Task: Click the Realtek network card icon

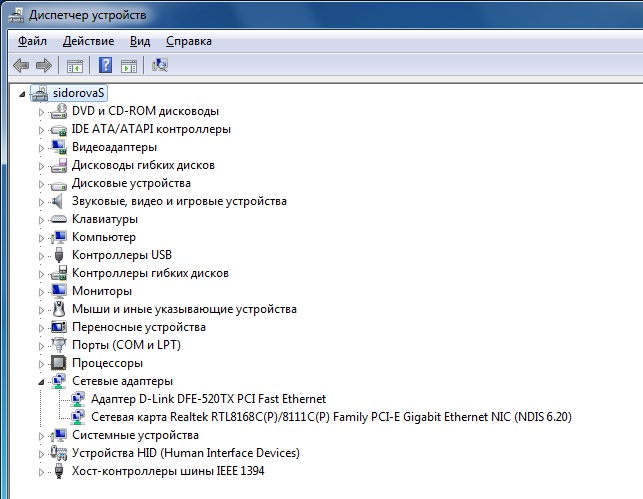Action: [78, 417]
